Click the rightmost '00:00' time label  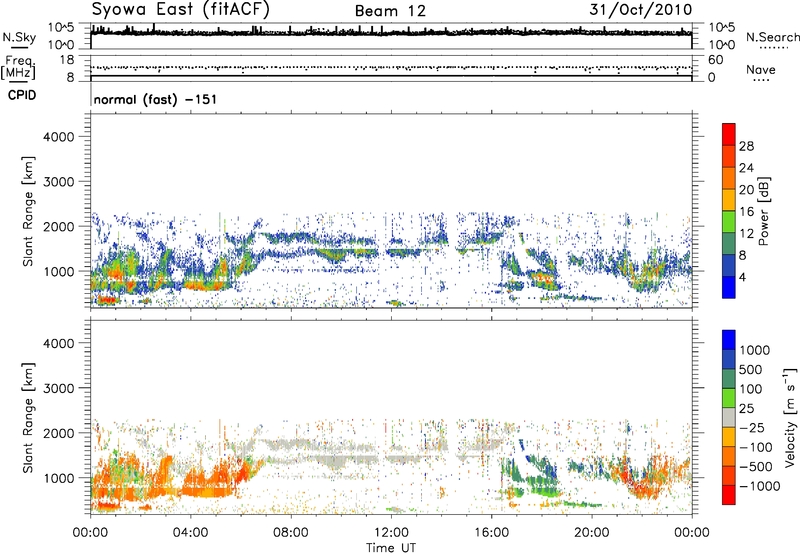[692, 533]
